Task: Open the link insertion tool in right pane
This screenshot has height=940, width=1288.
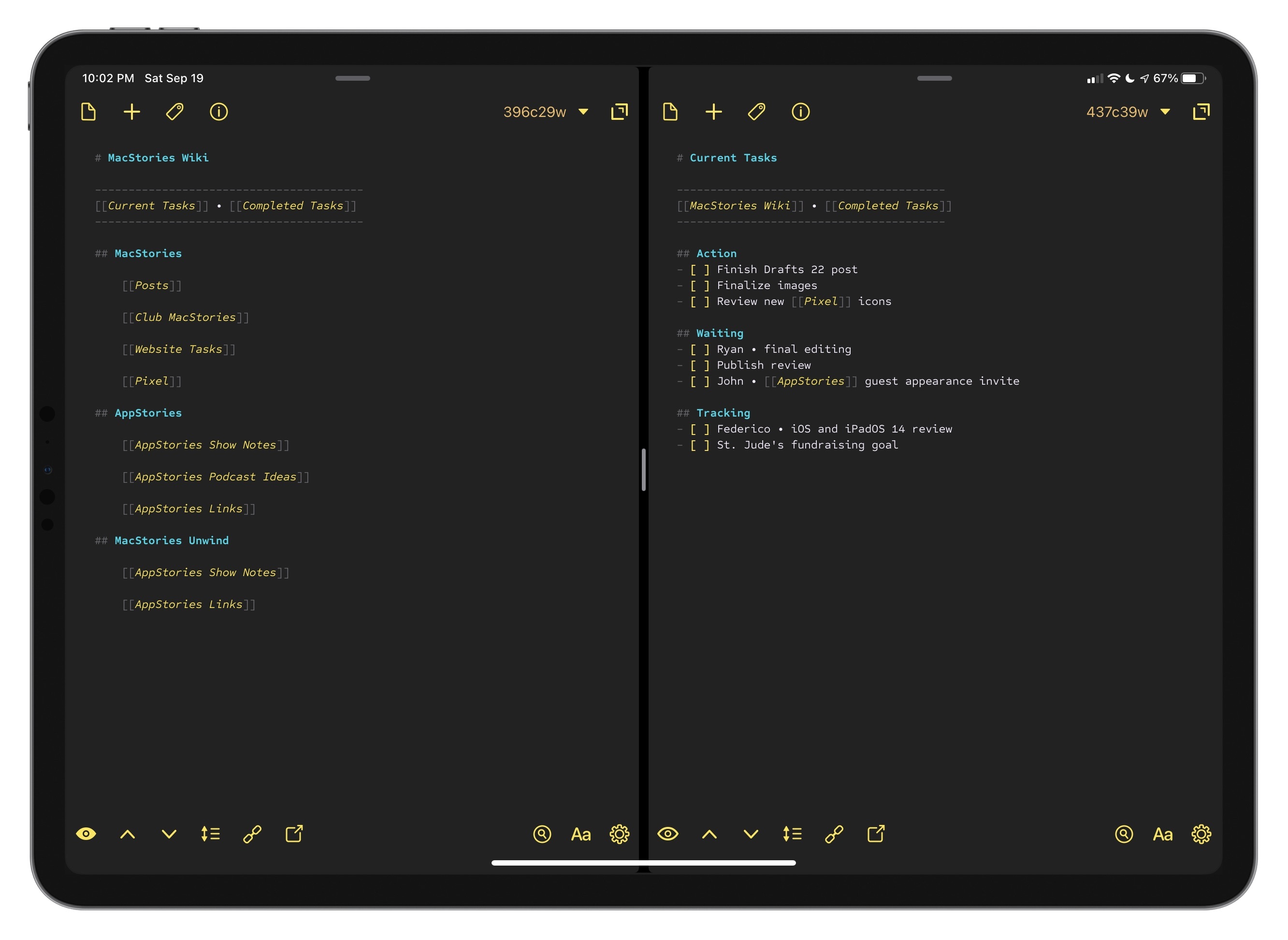Action: tap(834, 834)
